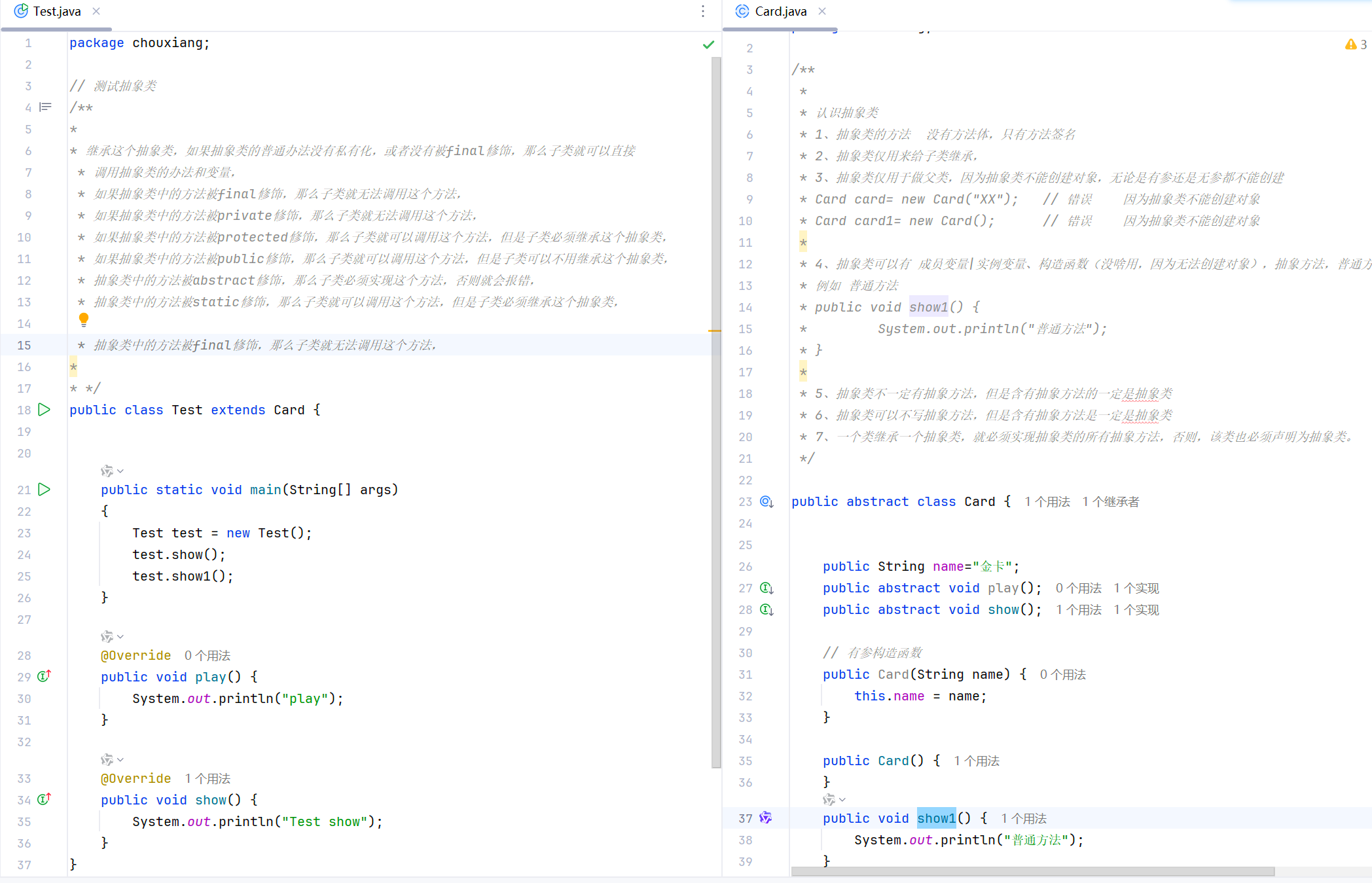Click '1 个用法' hint beside show1() method
Image resolution: width=1372 pixels, height=883 pixels.
pos(1024,819)
